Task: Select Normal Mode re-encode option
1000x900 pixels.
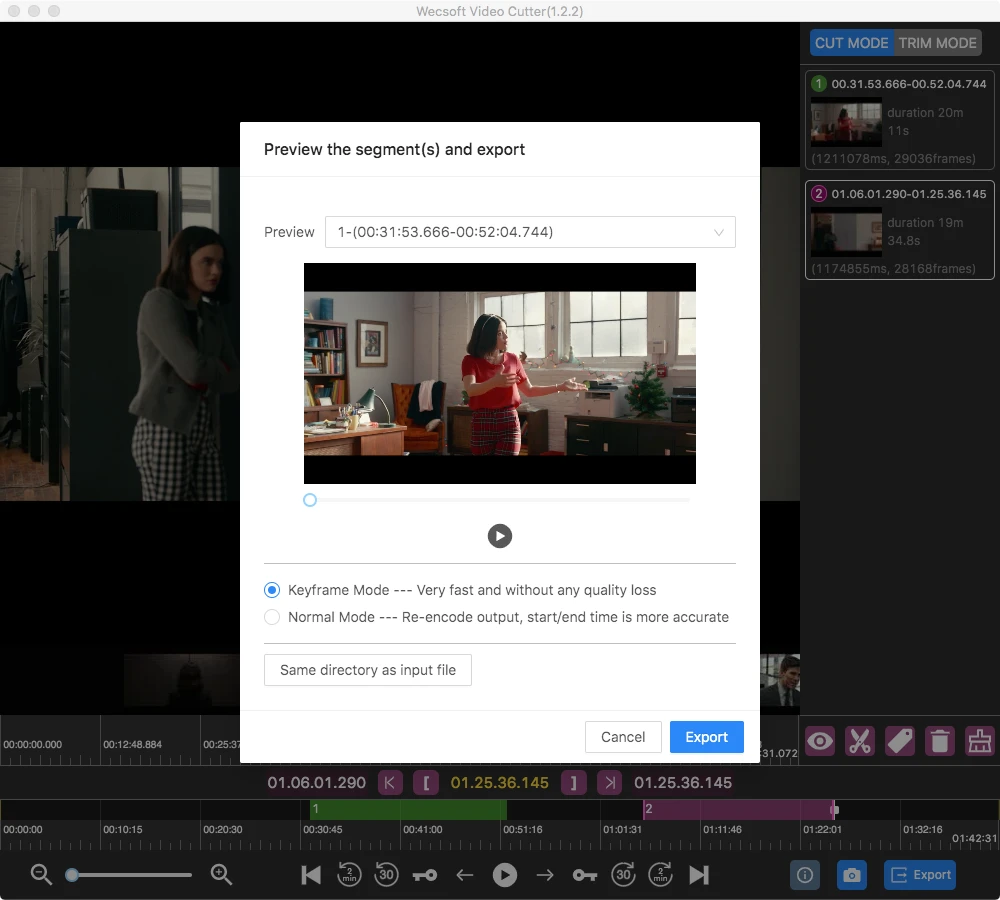Action: [272, 617]
